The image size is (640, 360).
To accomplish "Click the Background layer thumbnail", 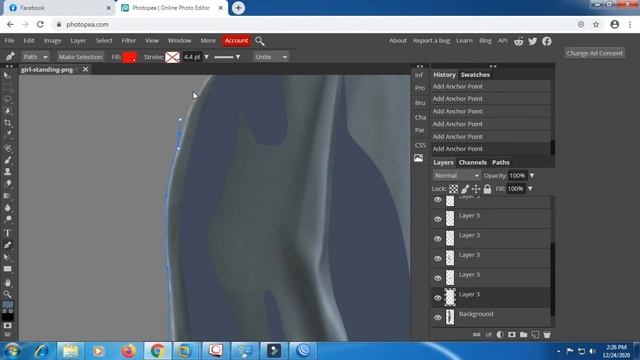I will 450,317.
